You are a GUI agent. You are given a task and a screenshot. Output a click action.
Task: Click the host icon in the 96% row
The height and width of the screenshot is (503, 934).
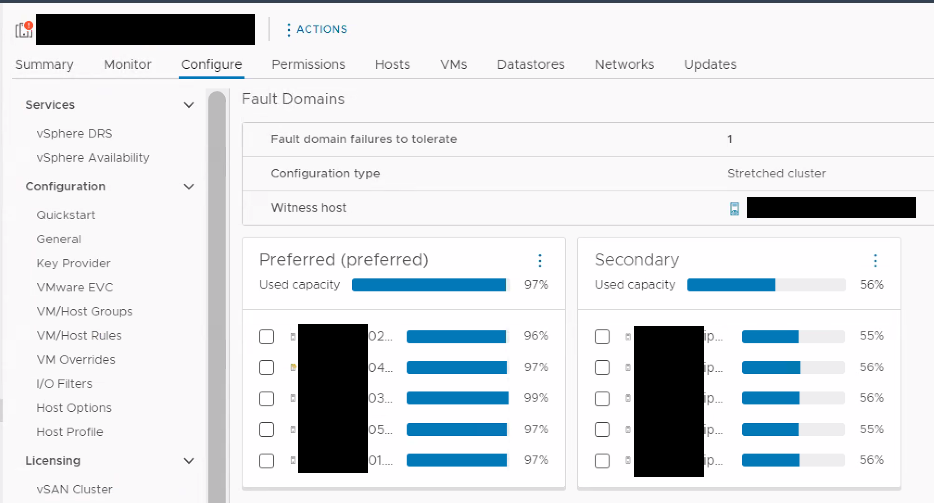pyautogui.click(x=293, y=337)
